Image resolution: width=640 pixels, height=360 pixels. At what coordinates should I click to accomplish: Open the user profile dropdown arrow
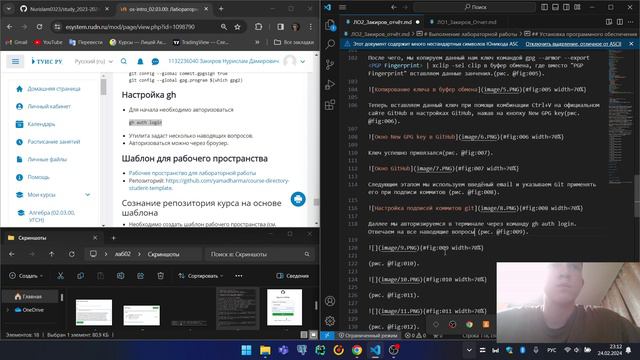coord(302,62)
